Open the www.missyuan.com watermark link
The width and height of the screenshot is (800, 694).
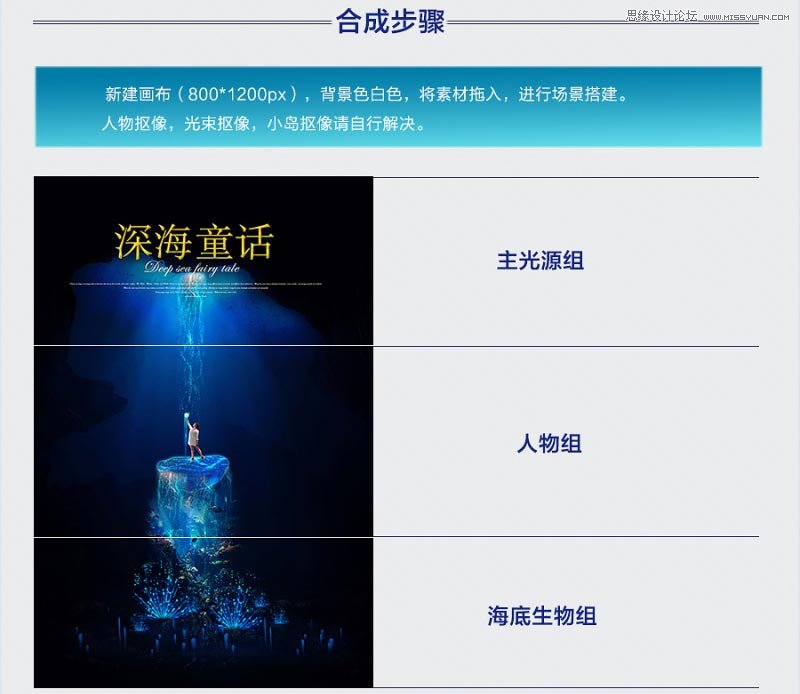point(746,17)
